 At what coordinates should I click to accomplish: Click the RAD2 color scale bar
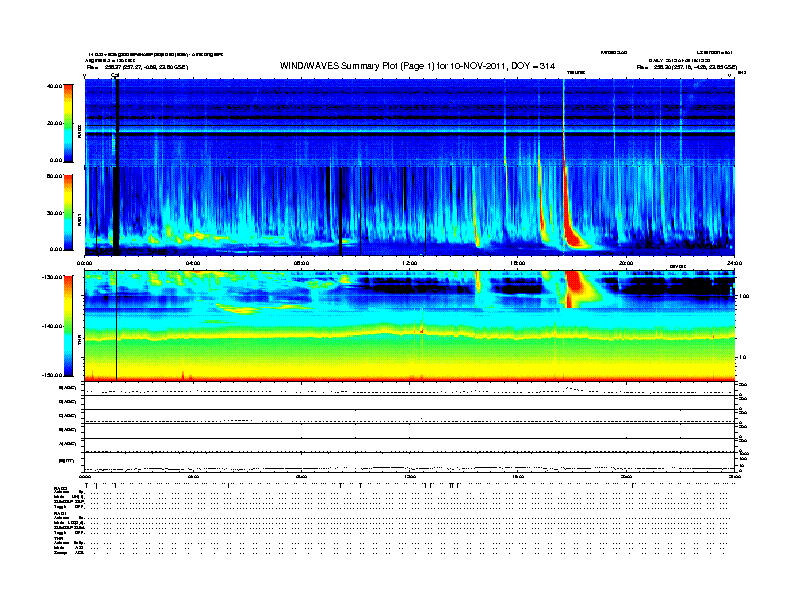68,123
